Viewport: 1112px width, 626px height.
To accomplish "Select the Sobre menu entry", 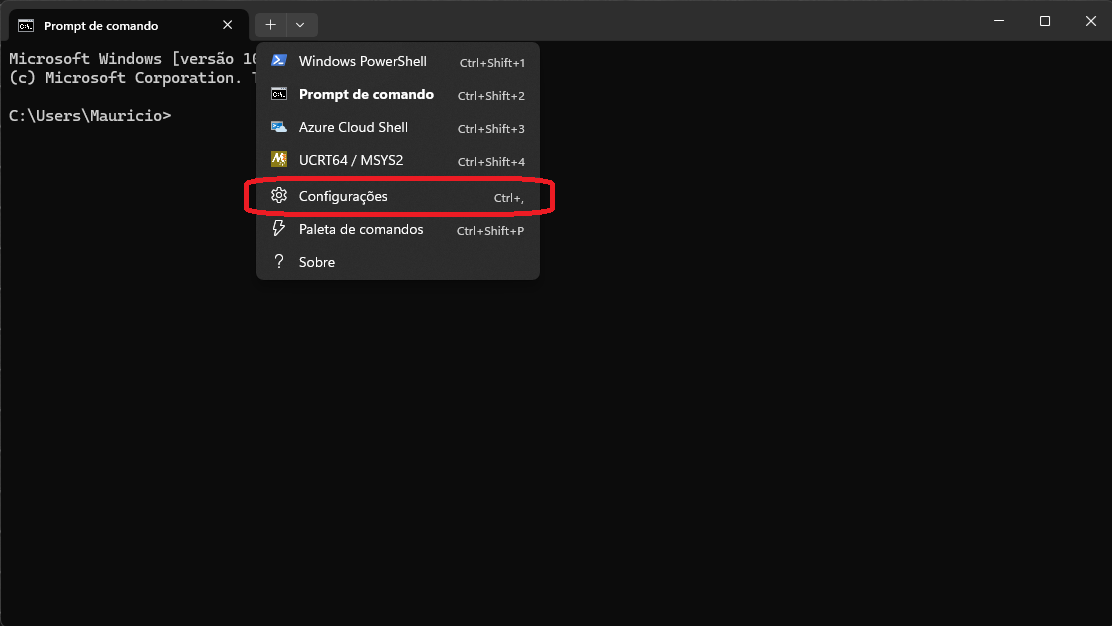I will click(x=317, y=262).
